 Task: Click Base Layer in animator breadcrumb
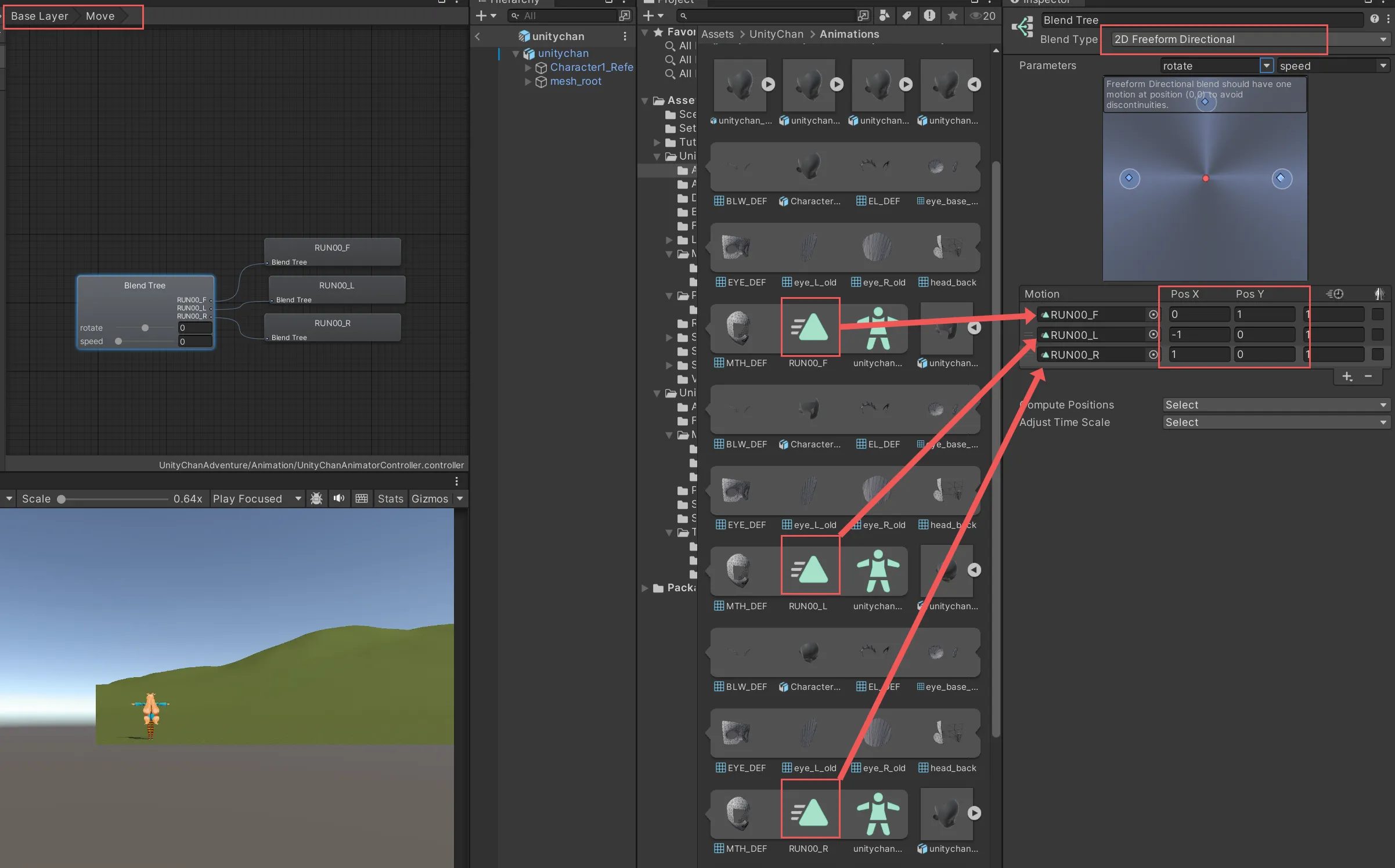tap(39, 16)
